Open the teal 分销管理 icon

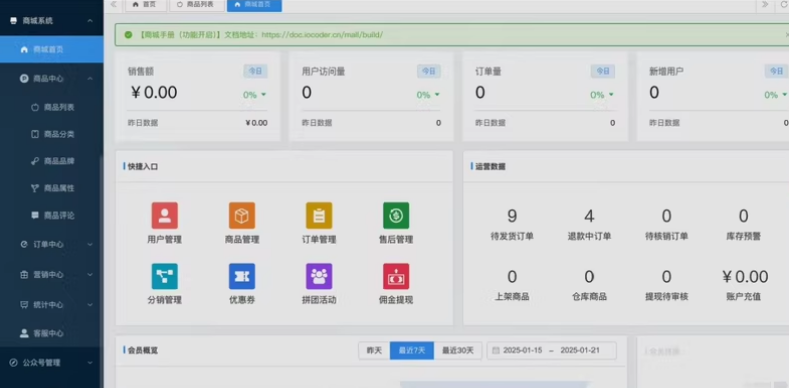165,276
